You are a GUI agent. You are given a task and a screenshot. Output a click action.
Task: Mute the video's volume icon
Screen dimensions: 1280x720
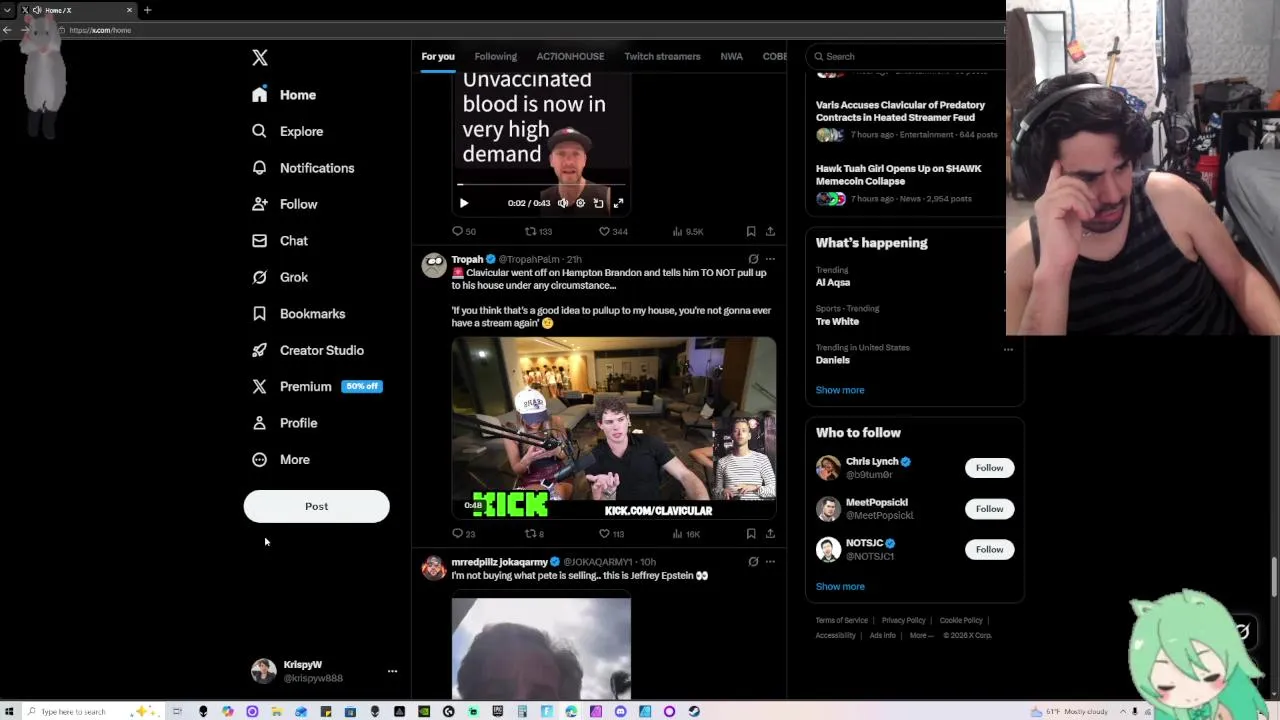tap(563, 203)
